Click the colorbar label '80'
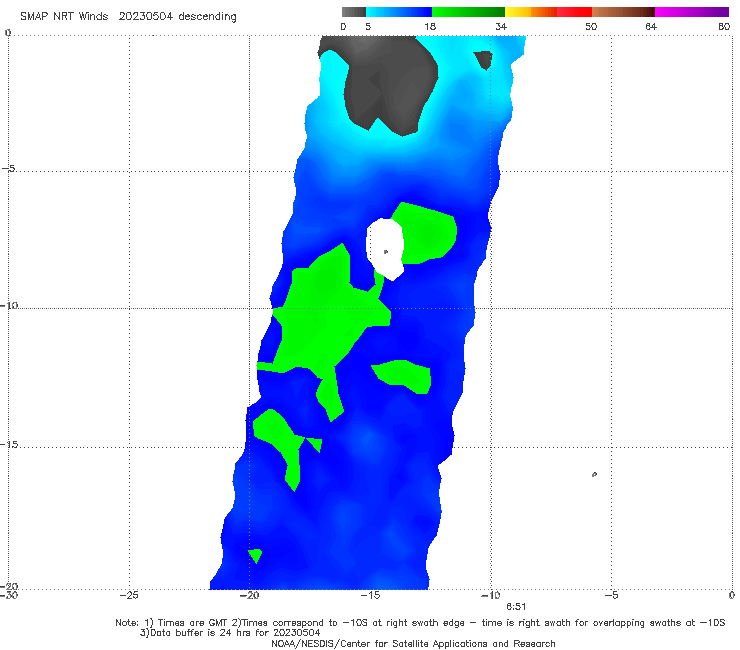This screenshot has width=740, height=650. tap(724, 26)
